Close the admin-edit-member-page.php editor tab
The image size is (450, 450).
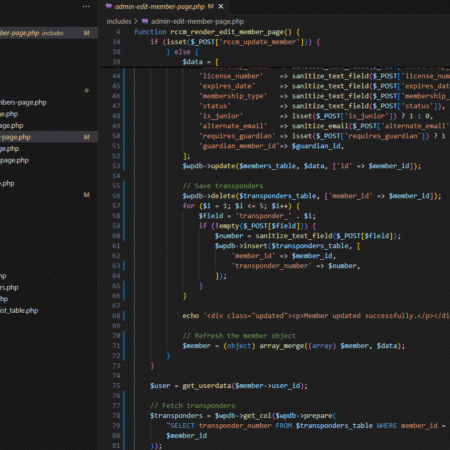(221, 6)
